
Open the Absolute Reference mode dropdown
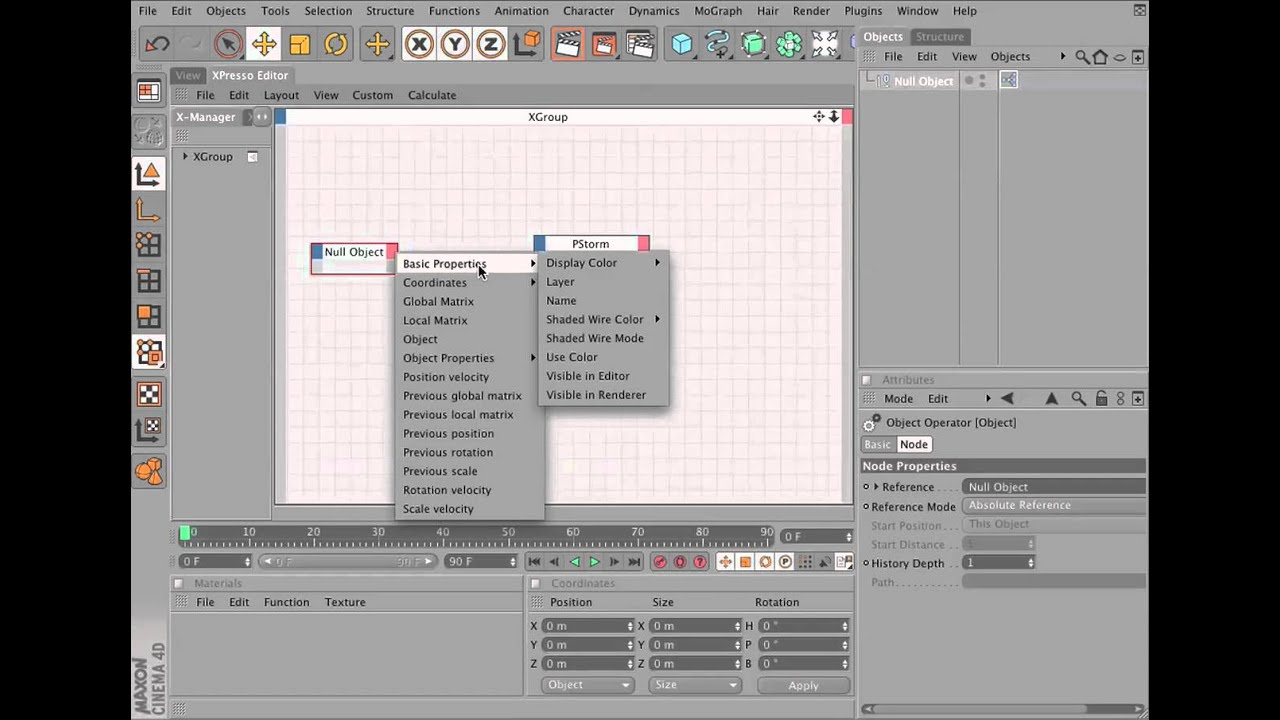pos(1054,505)
